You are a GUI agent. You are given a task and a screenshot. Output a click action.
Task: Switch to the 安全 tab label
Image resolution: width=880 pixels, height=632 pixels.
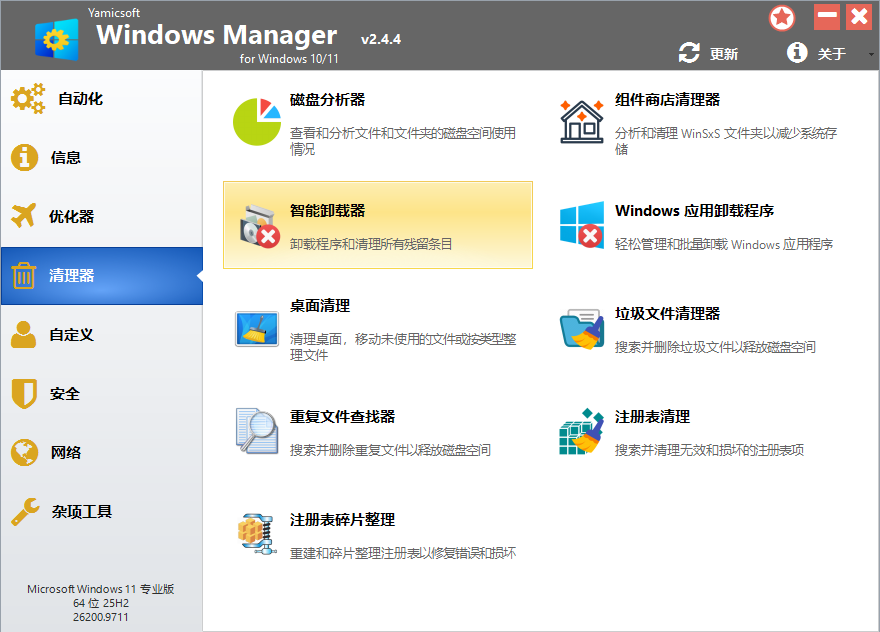[65, 393]
